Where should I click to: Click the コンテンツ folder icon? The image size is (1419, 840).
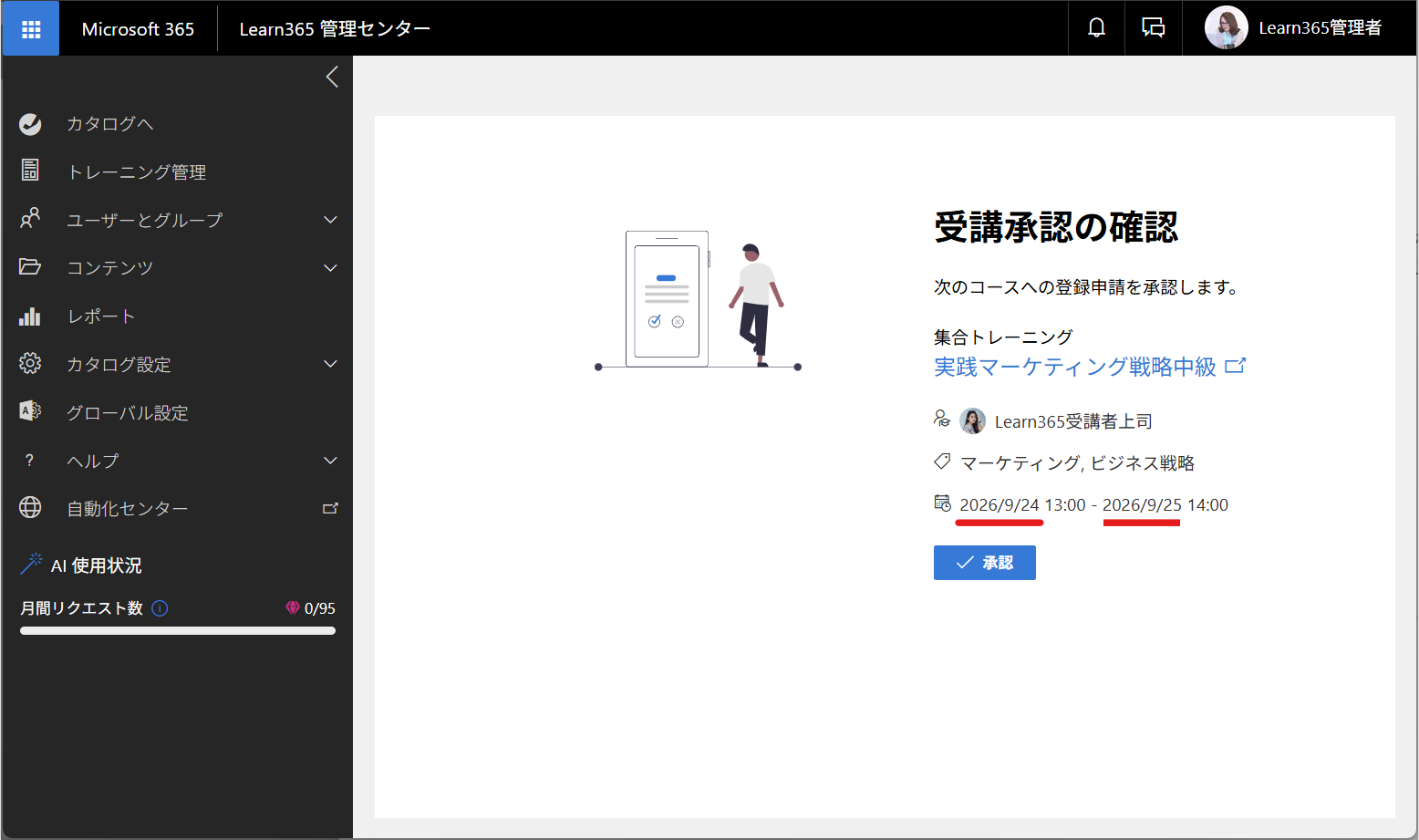(x=30, y=266)
